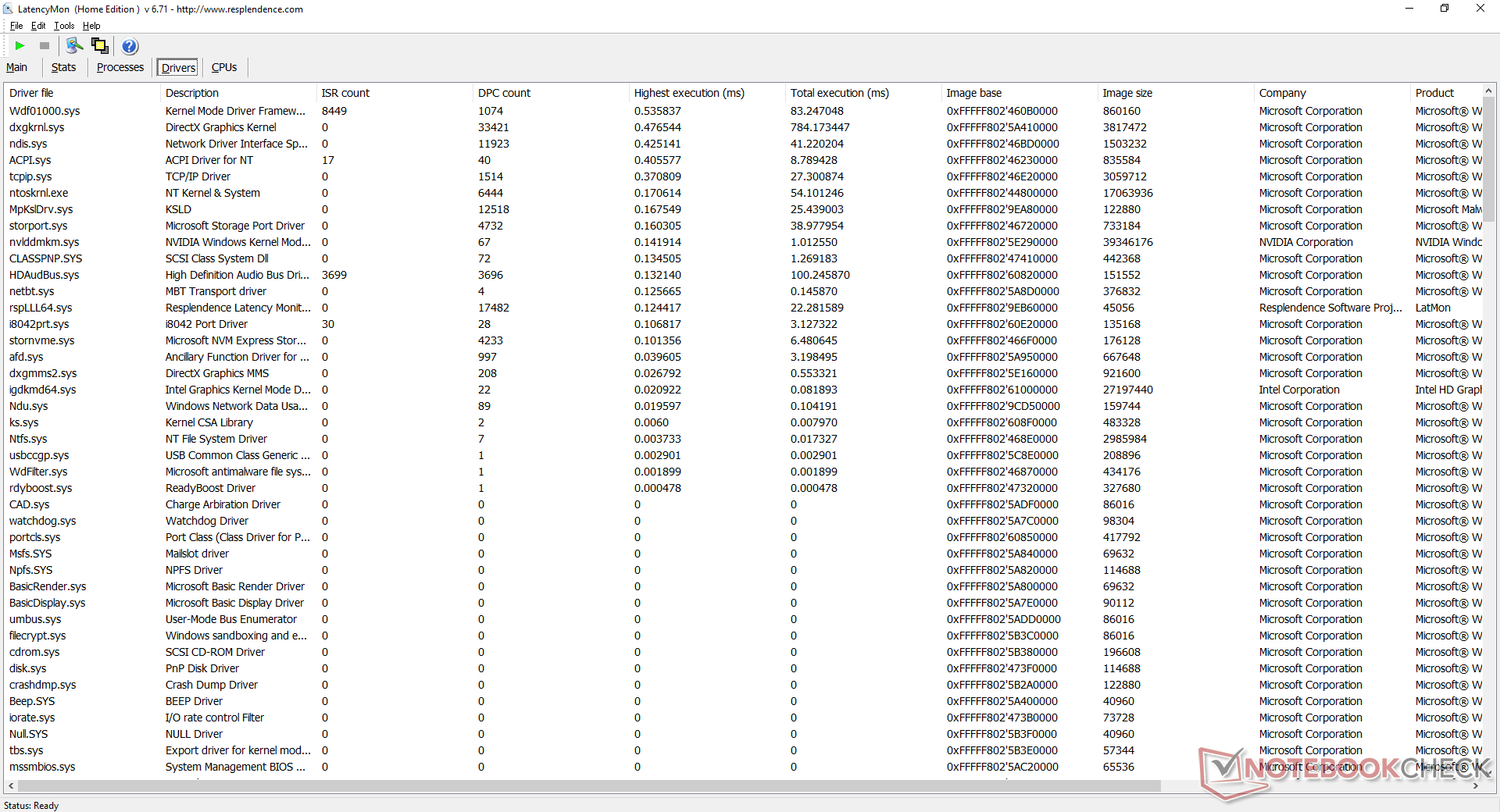Select the rspLLL64.sys driver row
1500x812 pixels.
click(743, 308)
